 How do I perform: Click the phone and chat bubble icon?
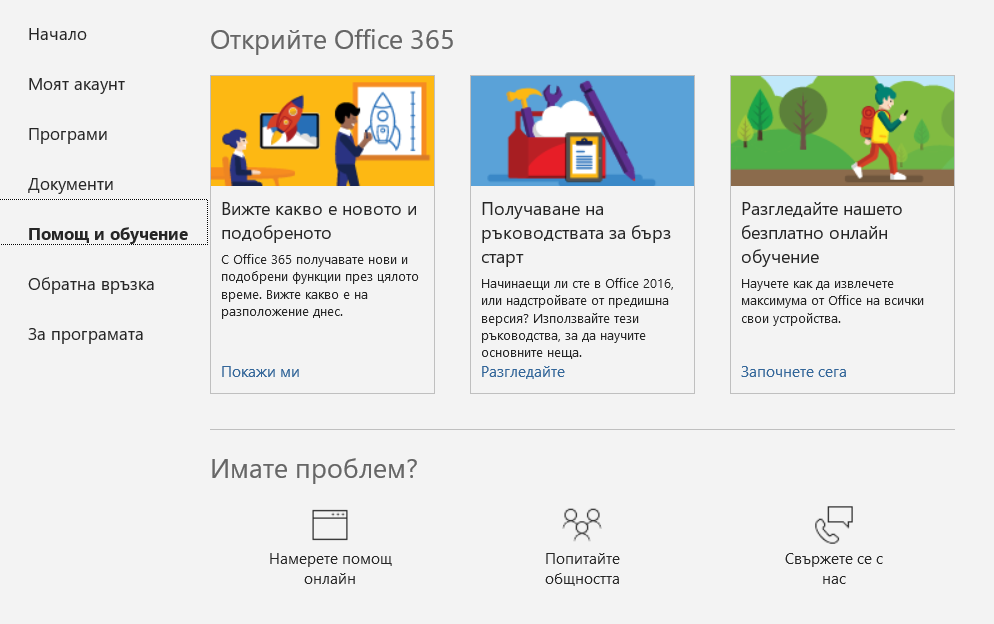(834, 524)
